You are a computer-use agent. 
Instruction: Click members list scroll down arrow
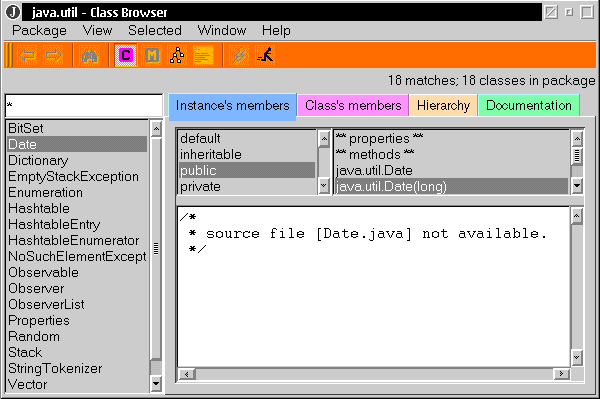[577, 186]
